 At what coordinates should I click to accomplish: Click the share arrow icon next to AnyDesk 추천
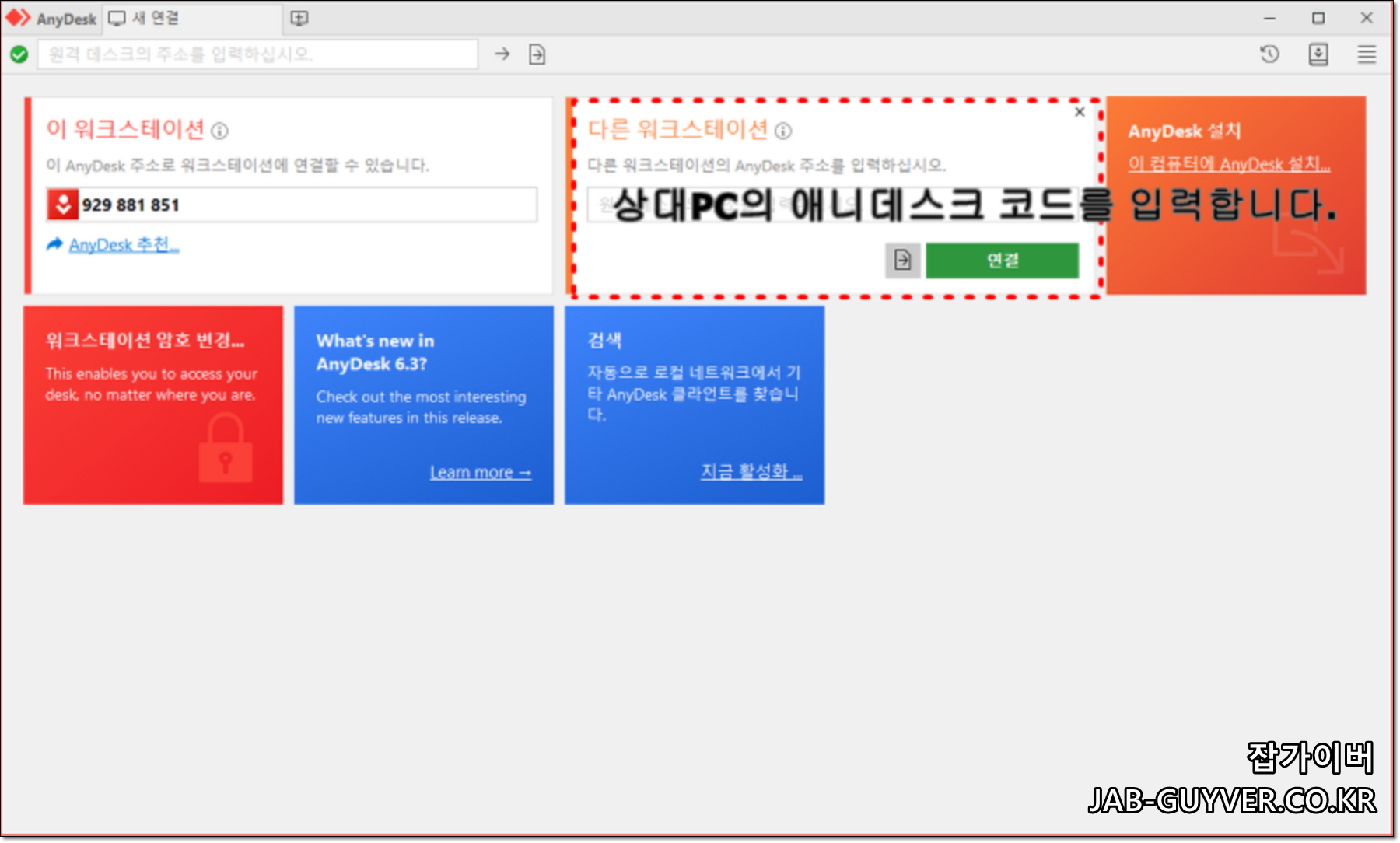(x=54, y=244)
